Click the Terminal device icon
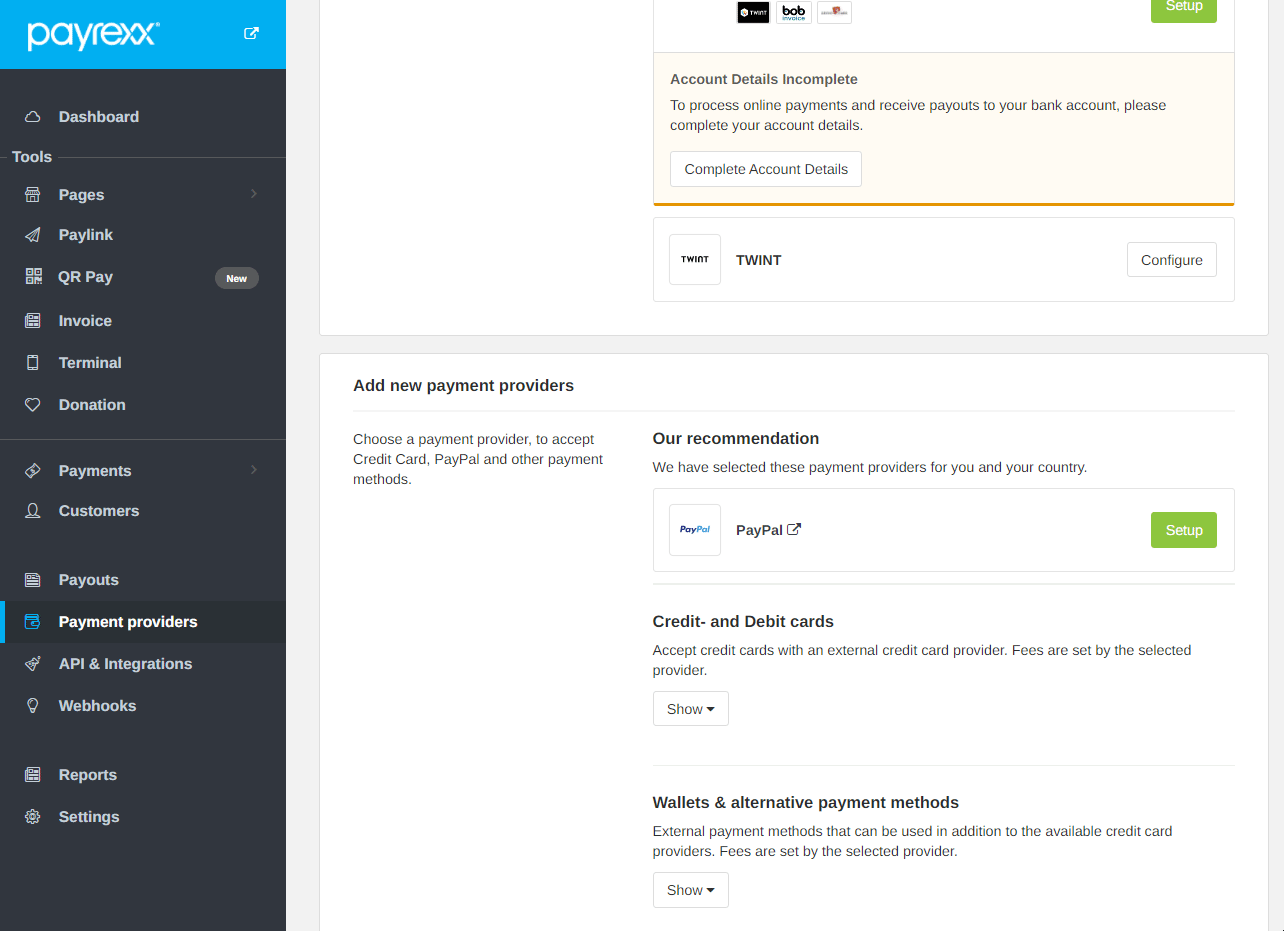The height and width of the screenshot is (931, 1284). [33, 363]
